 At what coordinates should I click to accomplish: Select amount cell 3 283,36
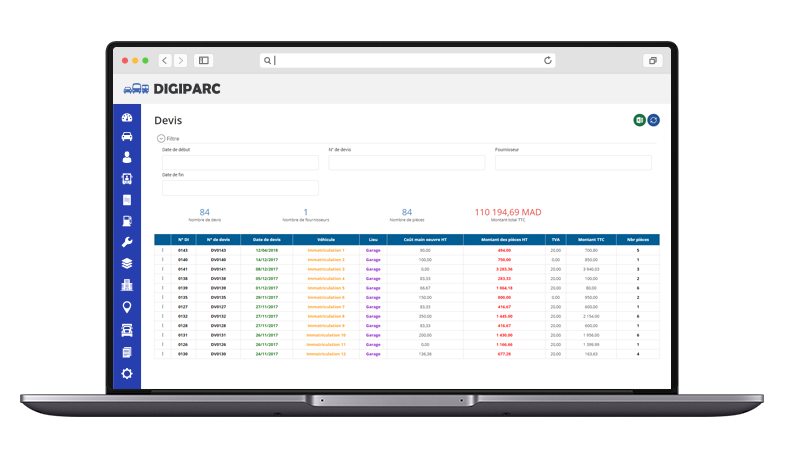tap(504, 269)
